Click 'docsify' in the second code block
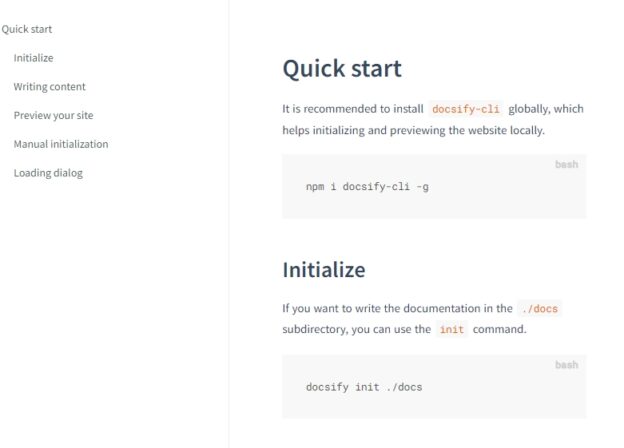Viewport: 624px width, 448px height. [327, 387]
